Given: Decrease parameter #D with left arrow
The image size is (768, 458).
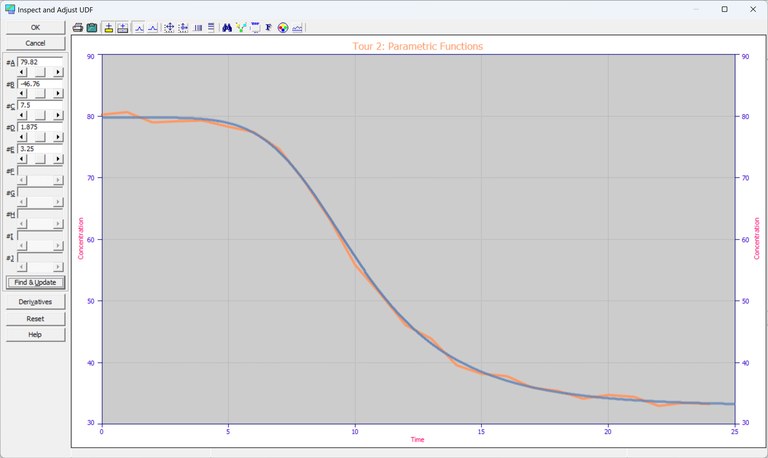Looking at the screenshot, I should (22, 137).
